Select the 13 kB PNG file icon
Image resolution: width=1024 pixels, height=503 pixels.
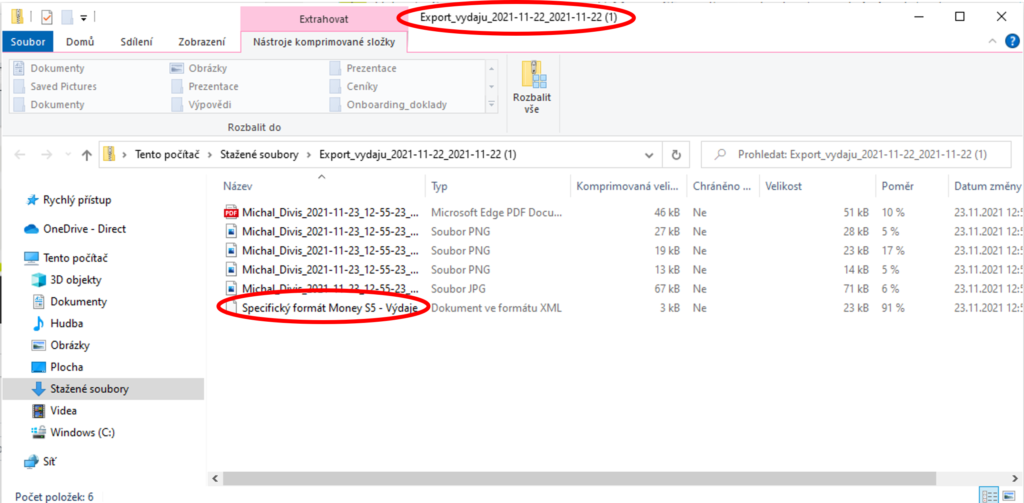[x=231, y=269]
